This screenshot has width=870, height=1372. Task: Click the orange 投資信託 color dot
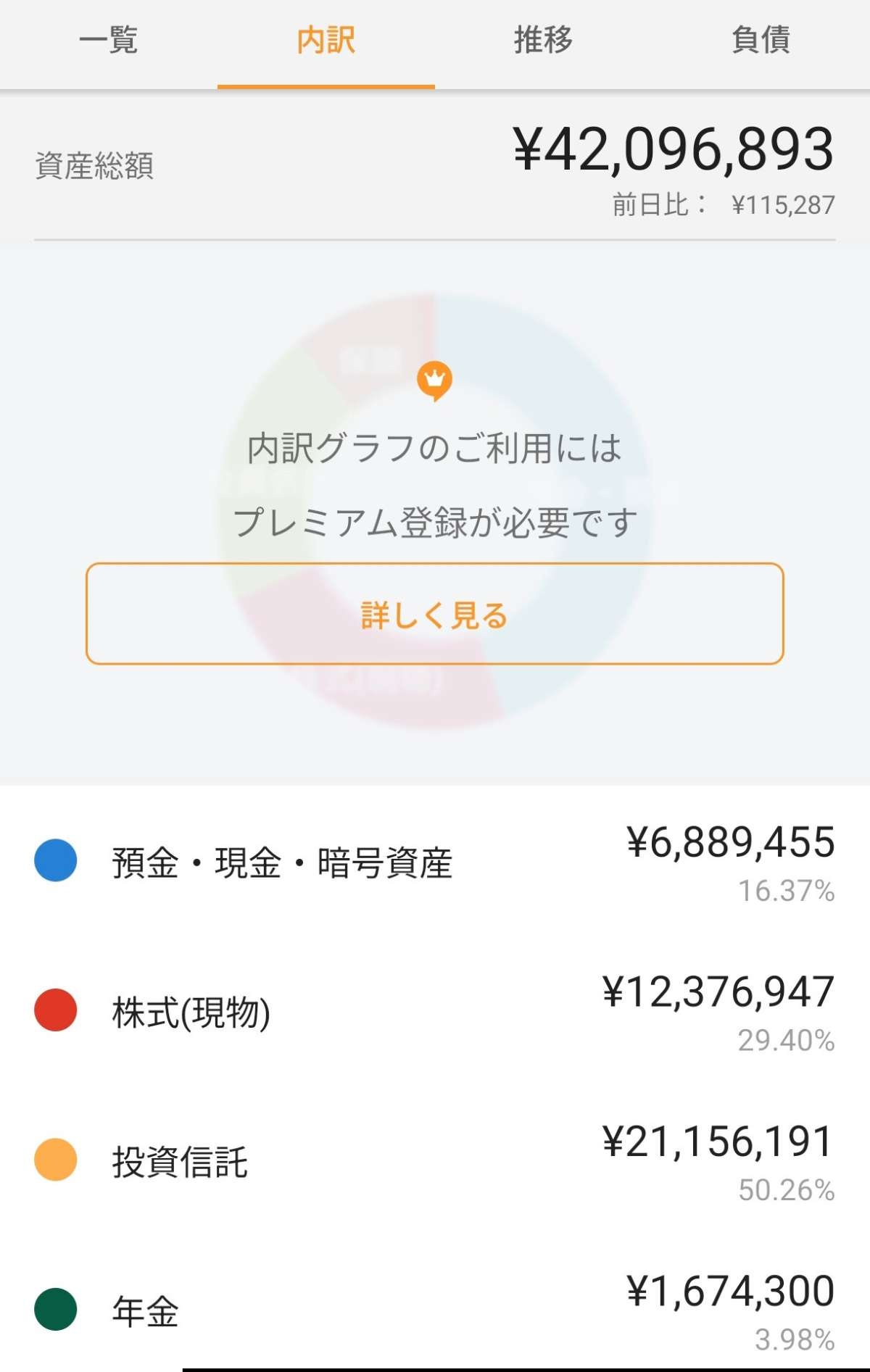coord(56,1160)
